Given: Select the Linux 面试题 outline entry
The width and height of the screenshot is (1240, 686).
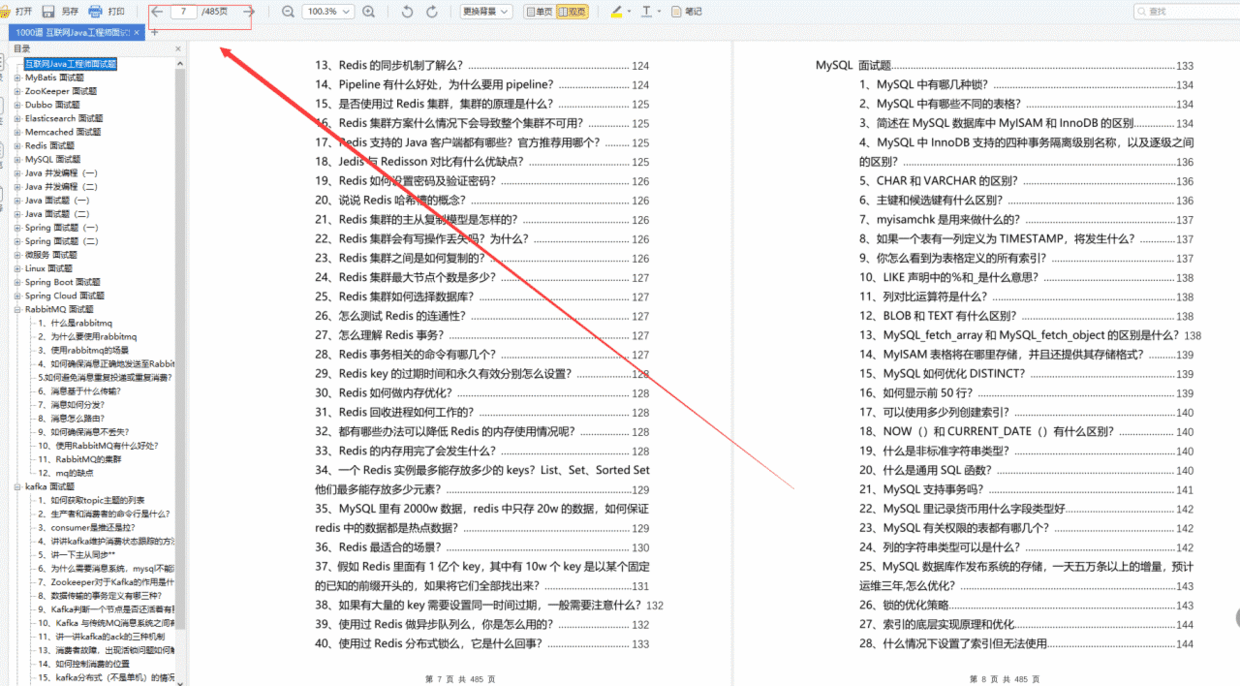Looking at the screenshot, I should pyautogui.click(x=49, y=268).
